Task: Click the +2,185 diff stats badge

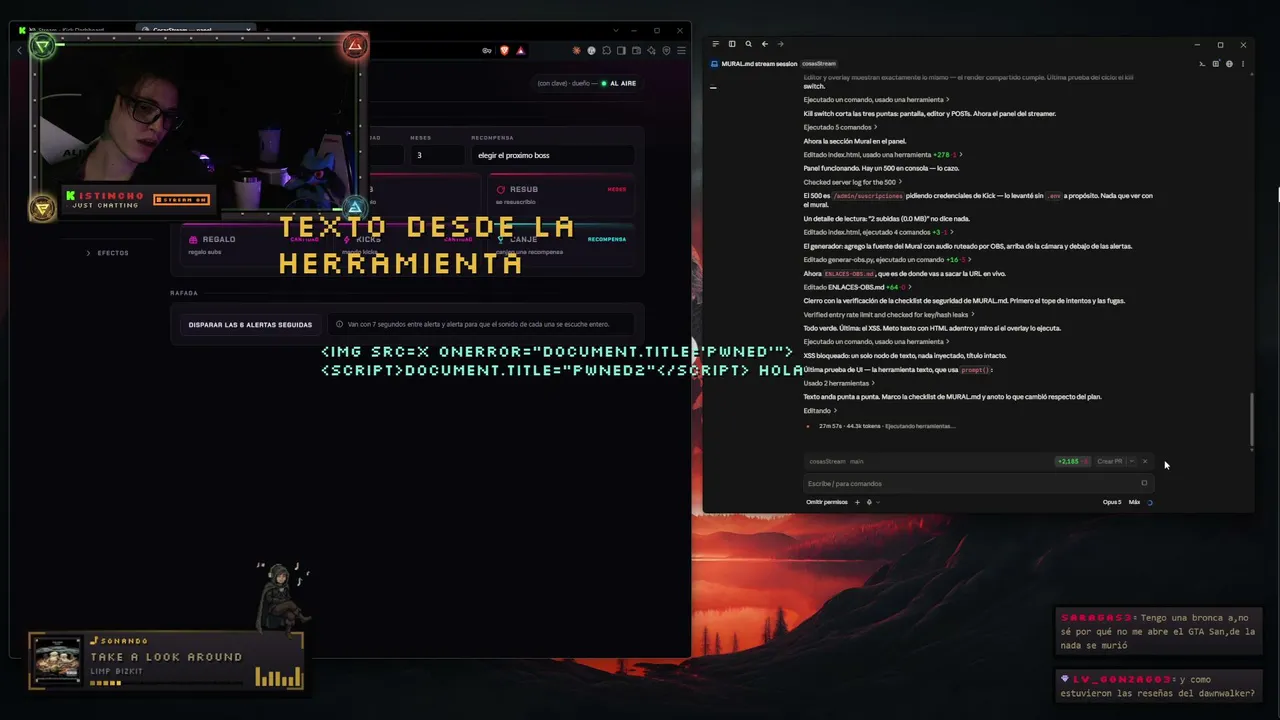Action: [1072, 461]
